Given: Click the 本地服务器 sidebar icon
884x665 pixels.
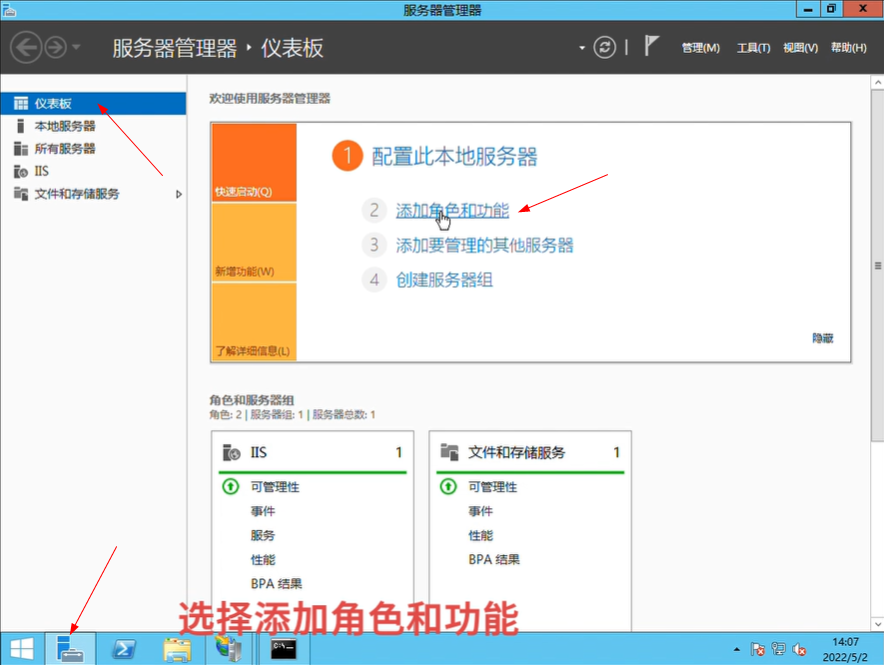Looking at the screenshot, I should pos(21,126).
